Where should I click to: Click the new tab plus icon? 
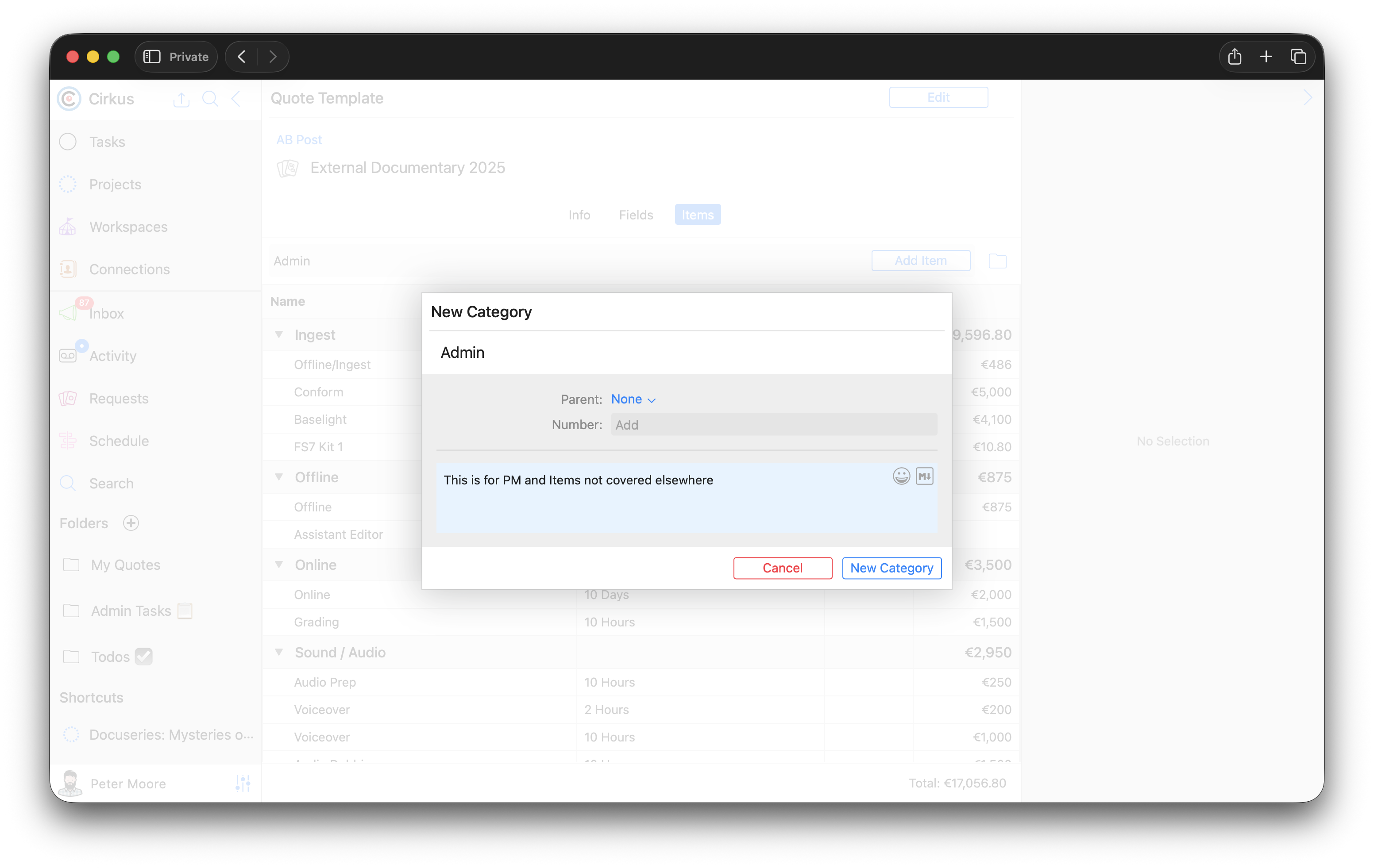click(1266, 57)
